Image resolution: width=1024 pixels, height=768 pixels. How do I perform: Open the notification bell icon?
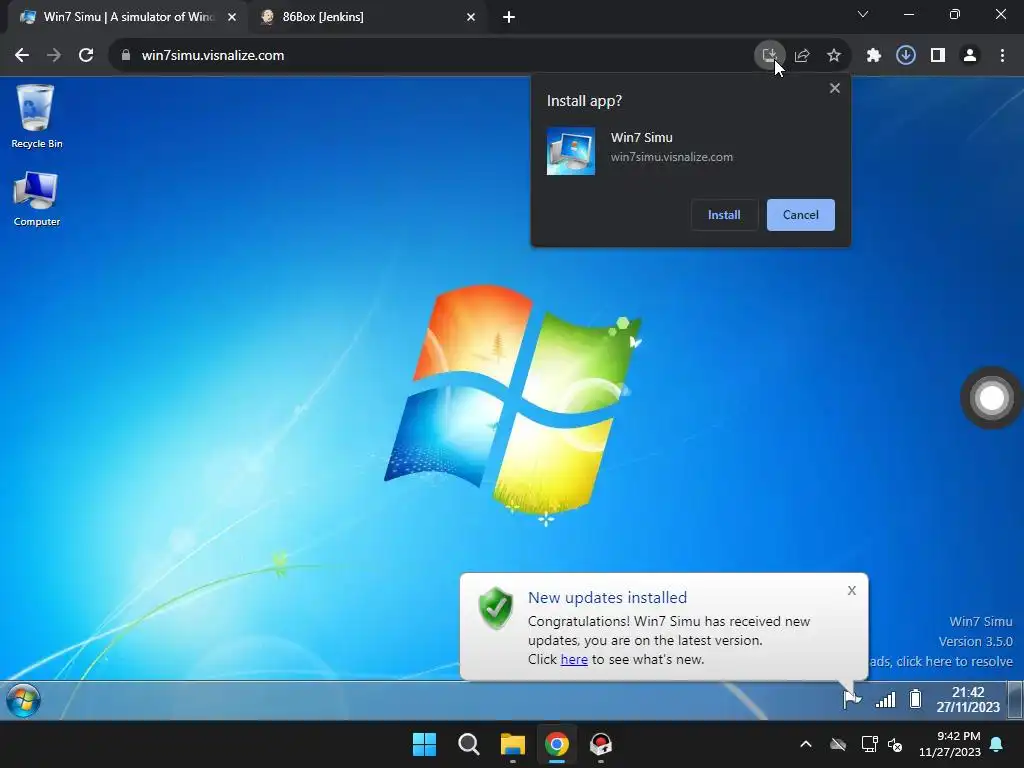[x=997, y=744]
